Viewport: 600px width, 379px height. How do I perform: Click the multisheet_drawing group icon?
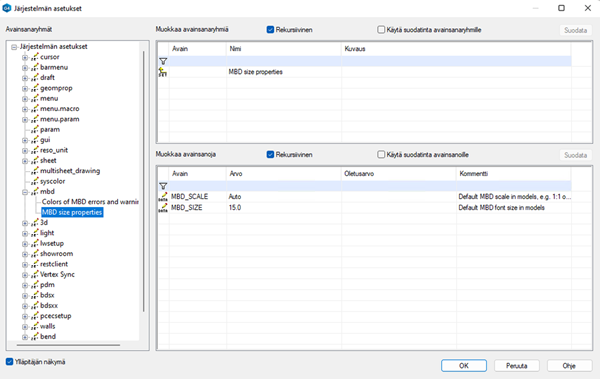point(35,171)
